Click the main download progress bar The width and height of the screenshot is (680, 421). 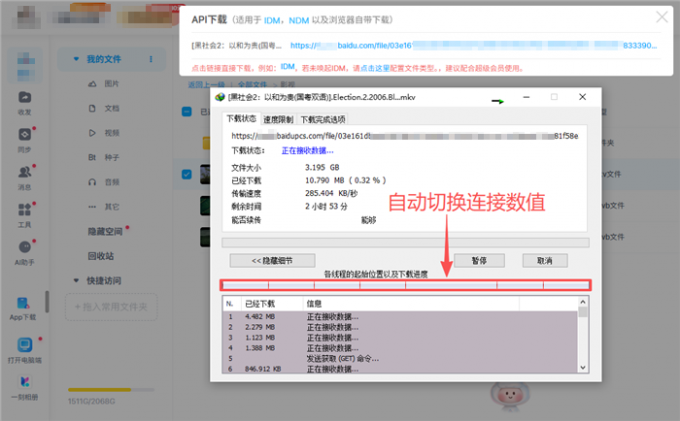point(405,242)
